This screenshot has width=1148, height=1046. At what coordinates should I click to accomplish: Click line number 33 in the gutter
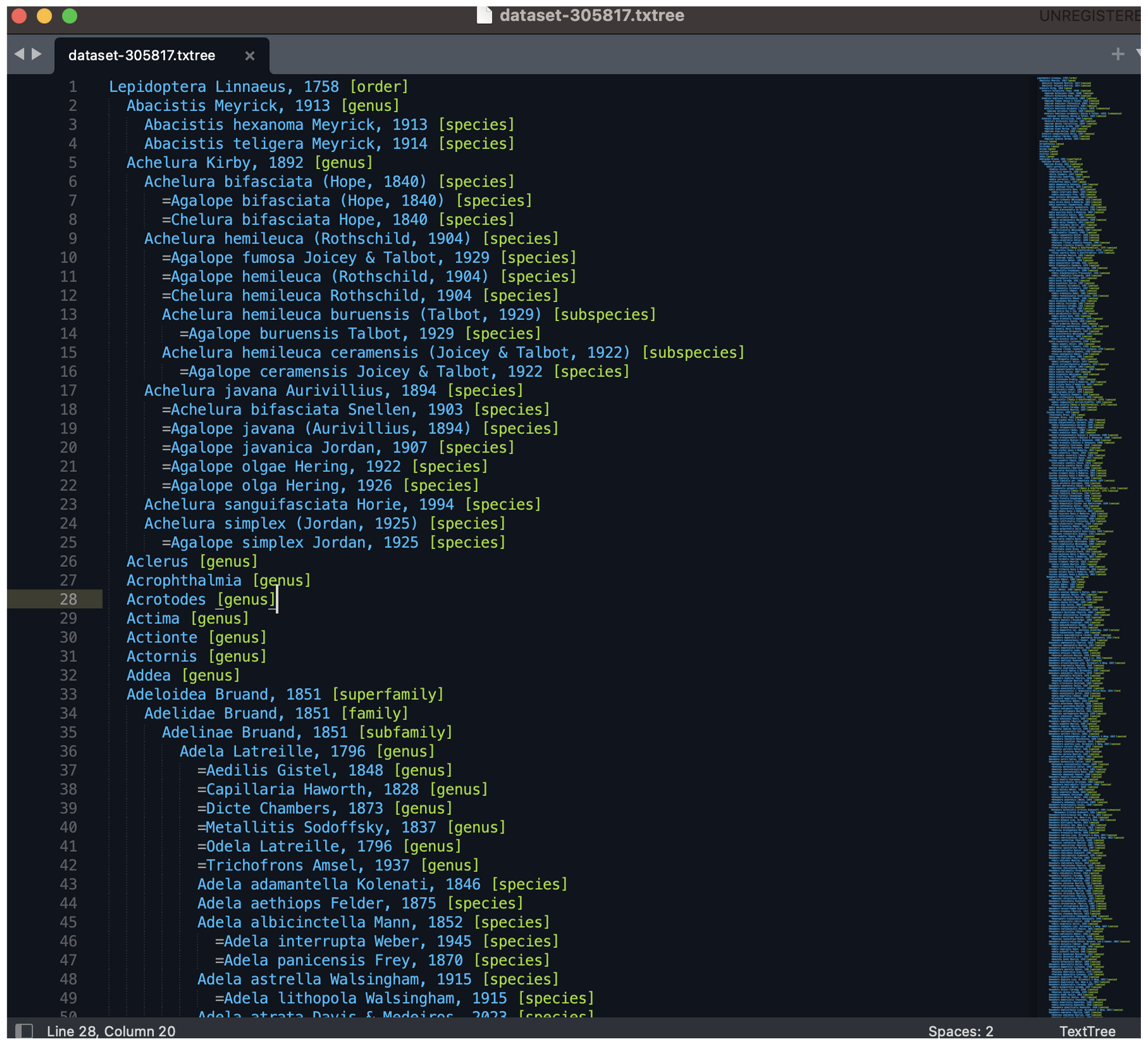pyautogui.click(x=68, y=695)
